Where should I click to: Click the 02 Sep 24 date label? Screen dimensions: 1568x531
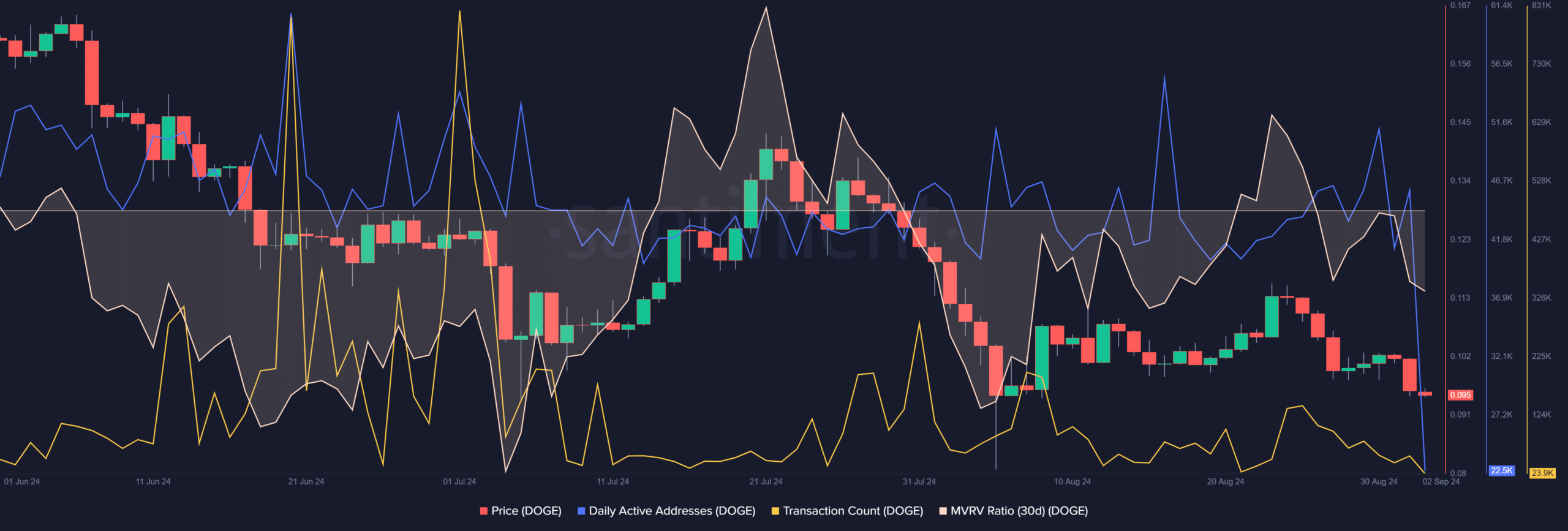click(1441, 481)
